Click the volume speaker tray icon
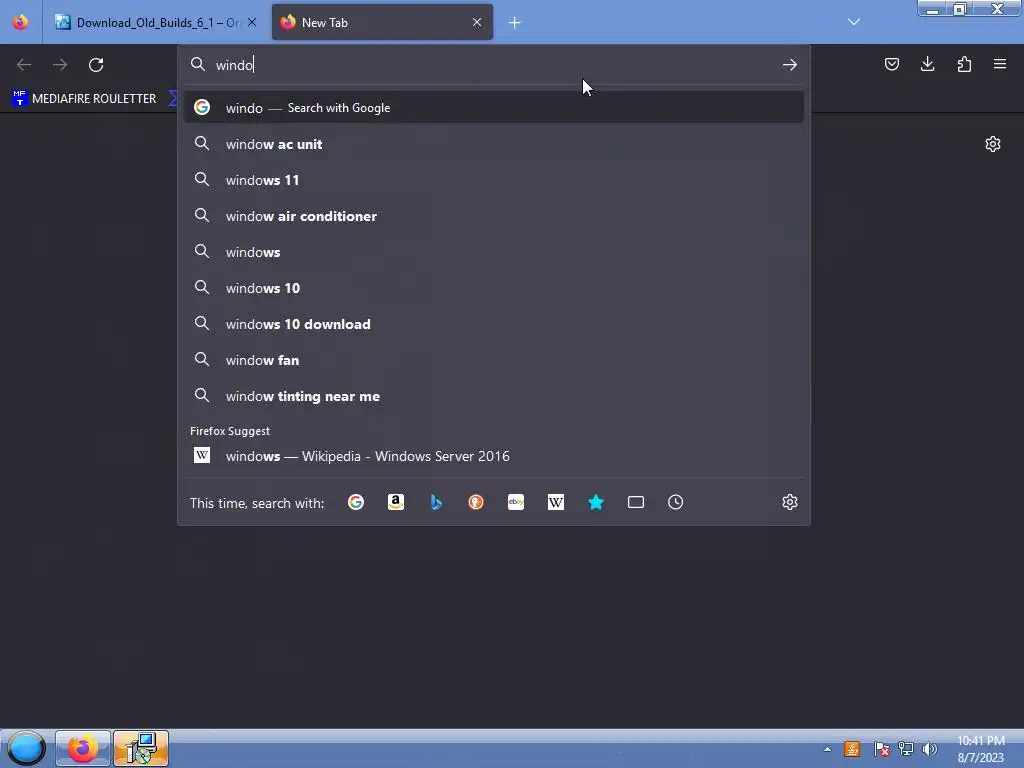Viewport: 1024px width, 768px height. (x=929, y=749)
